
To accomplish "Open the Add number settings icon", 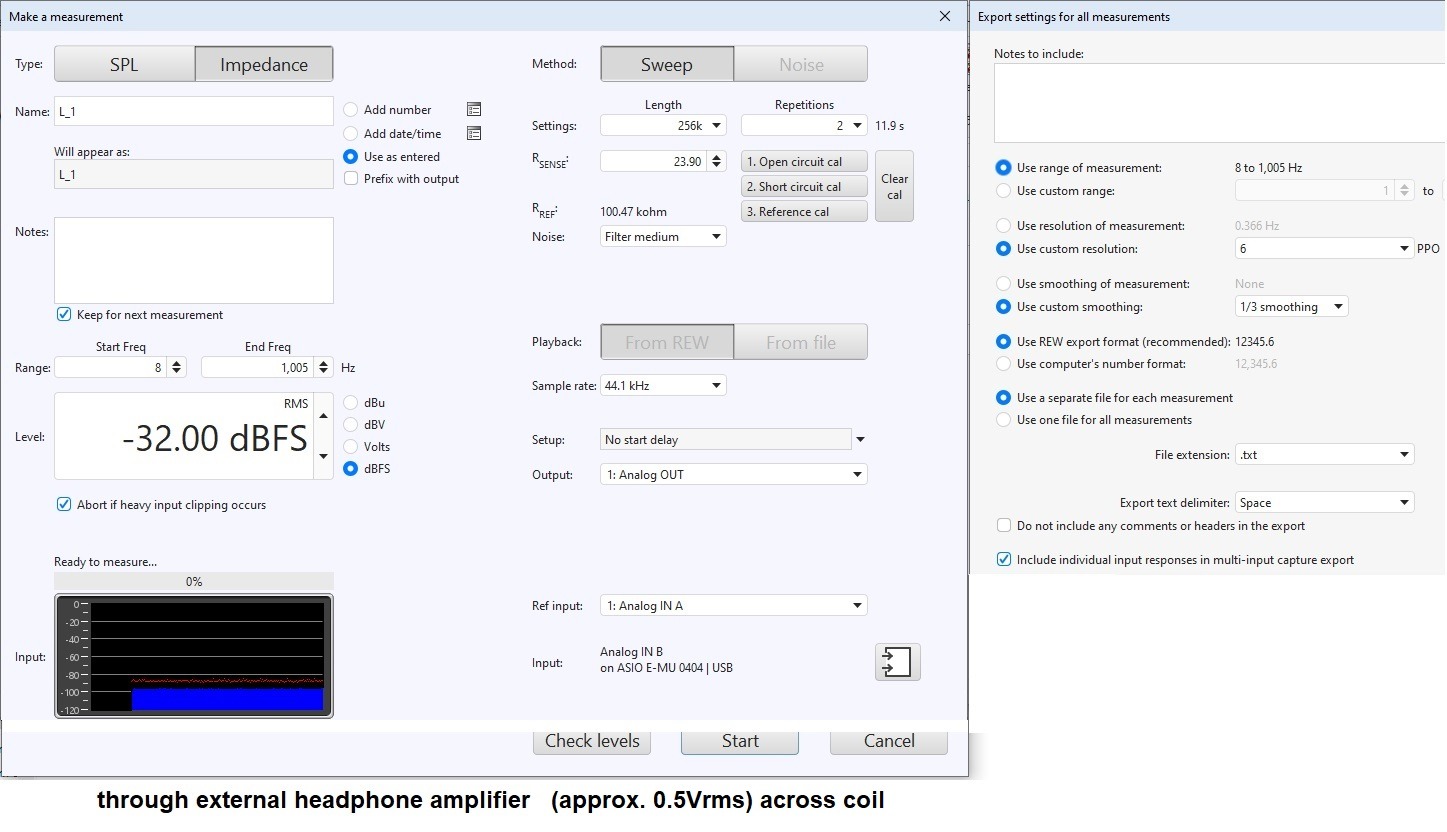I will click(474, 110).
